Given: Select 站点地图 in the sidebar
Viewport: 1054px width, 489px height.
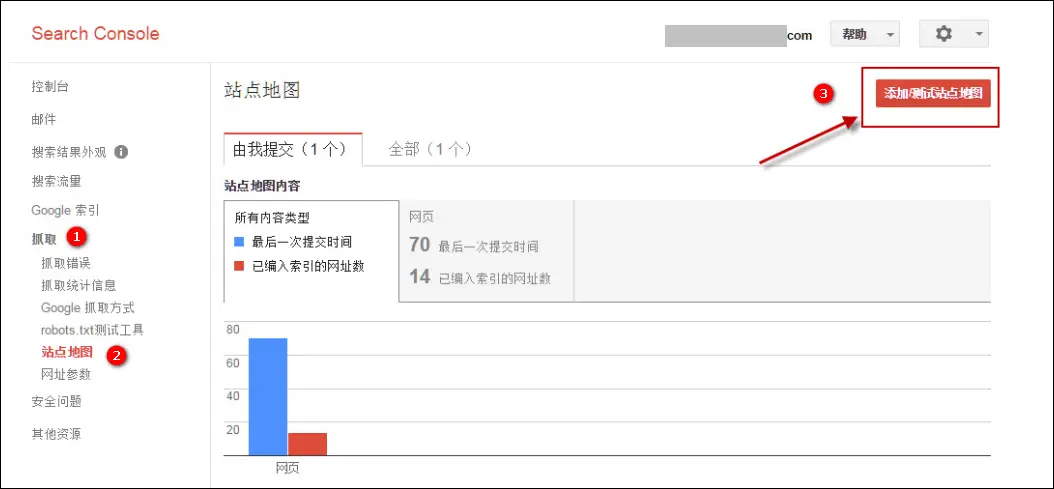Looking at the screenshot, I should tap(67, 352).
